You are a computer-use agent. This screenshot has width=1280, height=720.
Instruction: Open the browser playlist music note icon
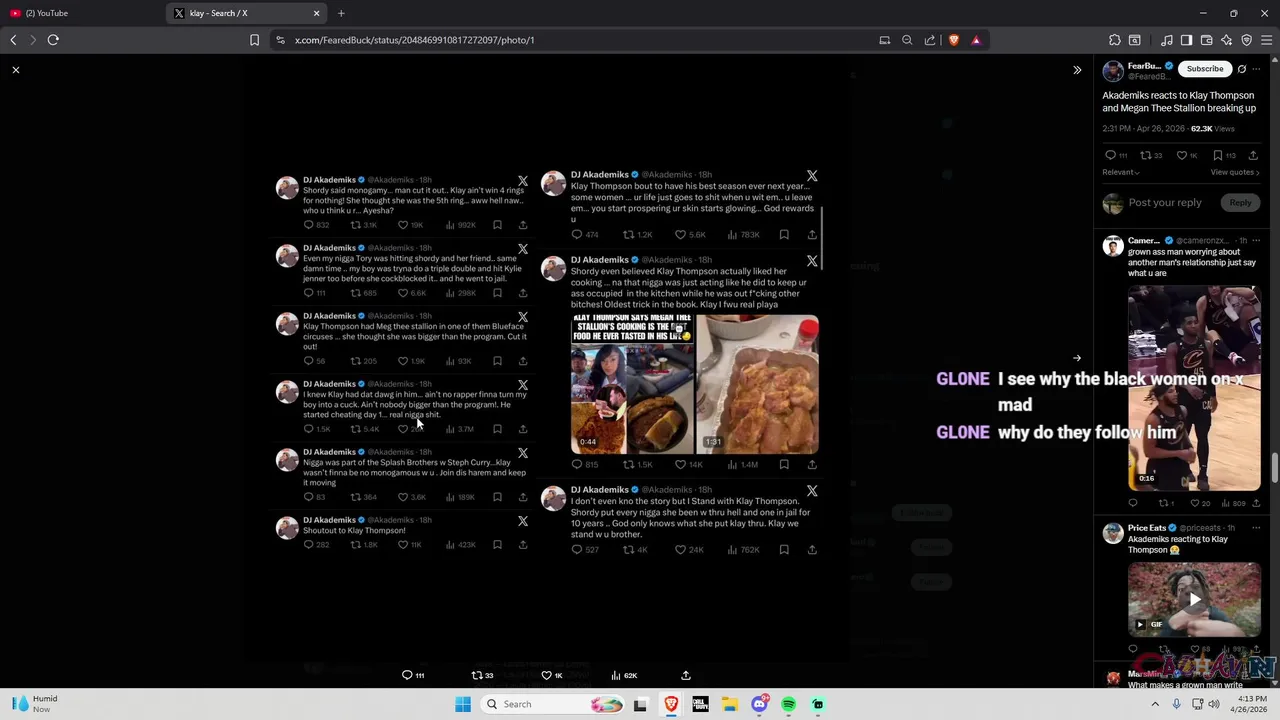(x=1167, y=40)
